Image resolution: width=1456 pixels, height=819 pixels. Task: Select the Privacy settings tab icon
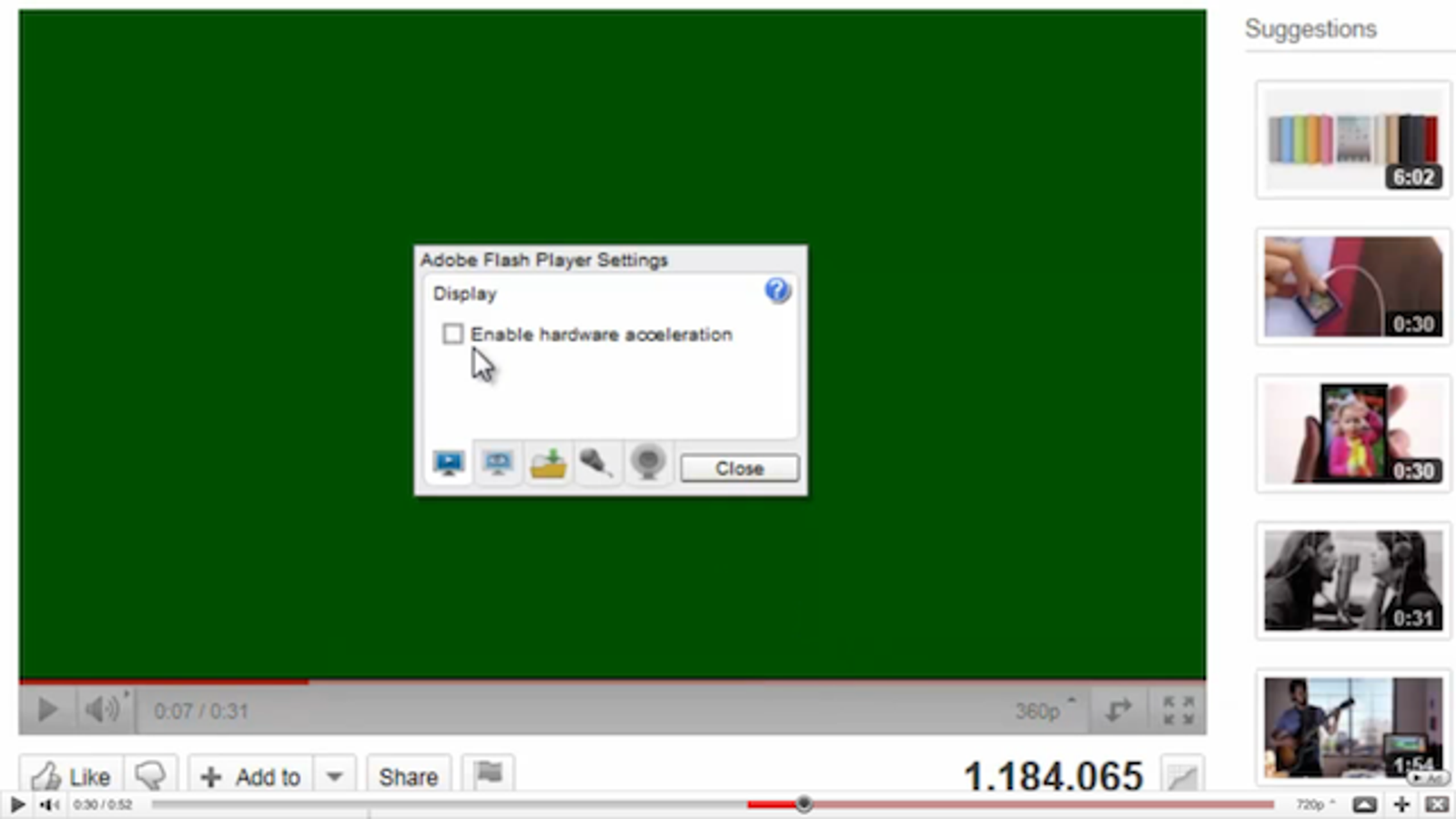pyautogui.click(x=498, y=463)
